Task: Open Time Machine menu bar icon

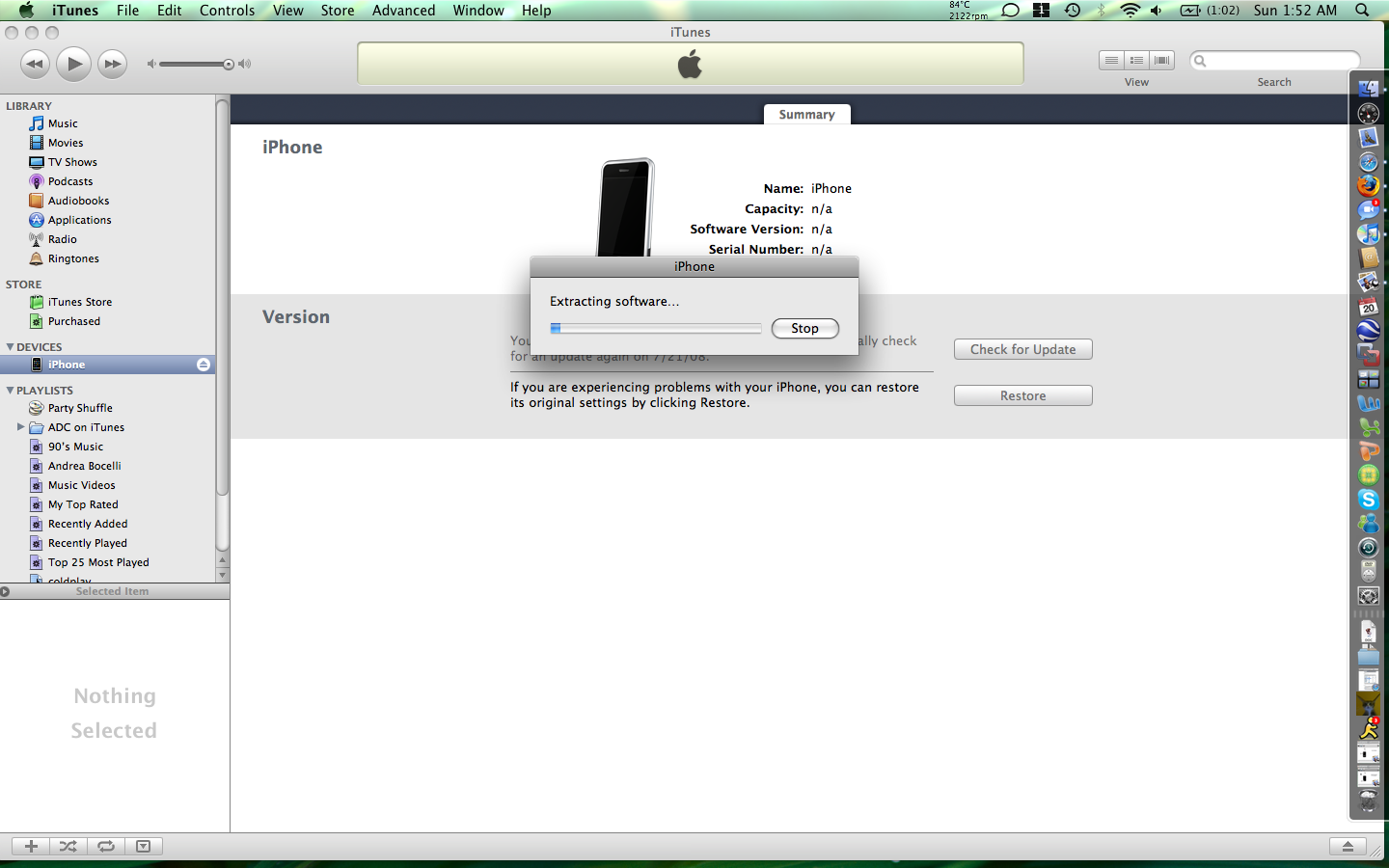Action: coord(1072,11)
